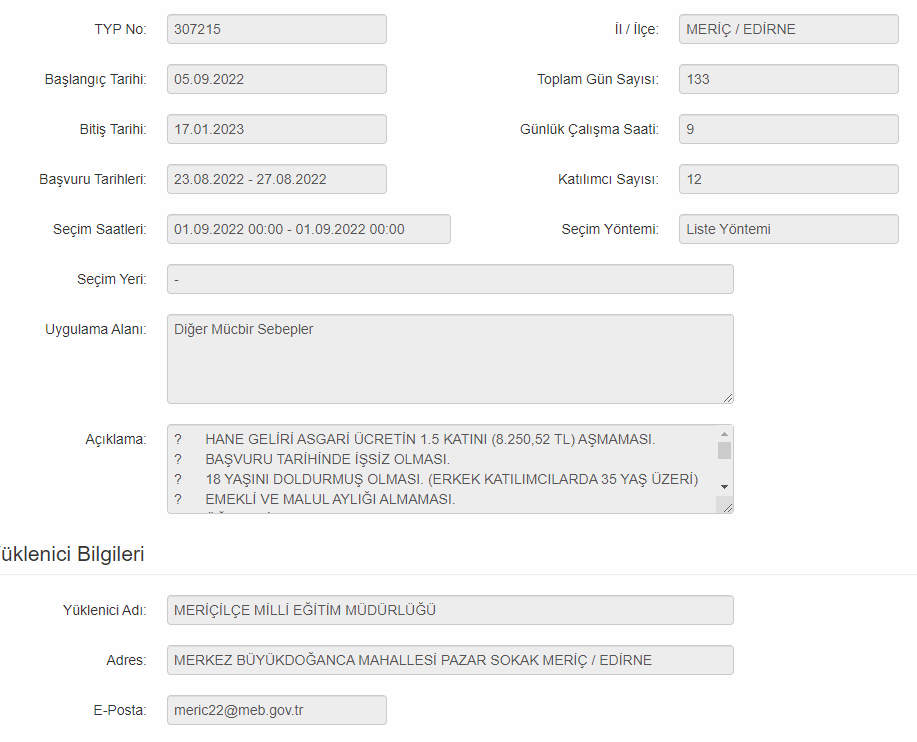Click the Bitiş Tarihi field

click(276, 129)
